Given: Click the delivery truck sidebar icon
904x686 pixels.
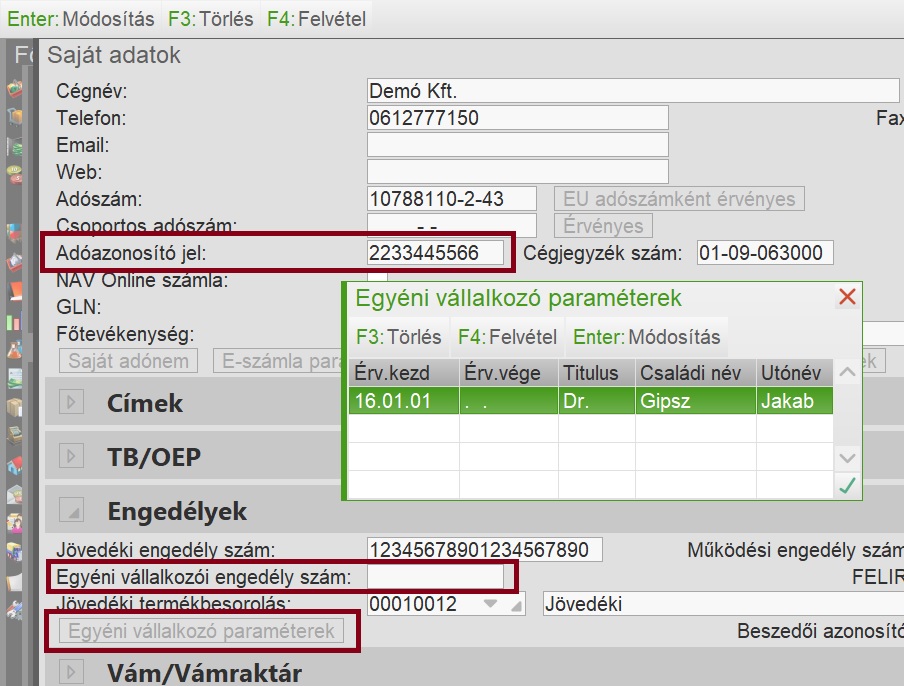Looking at the screenshot, I should (x=14, y=552).
